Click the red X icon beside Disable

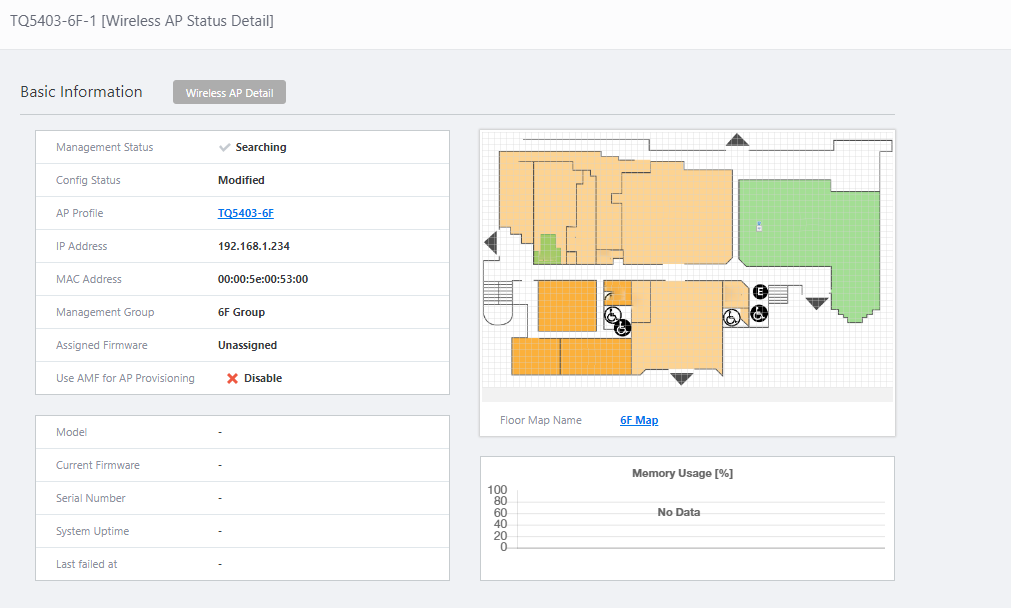[232, 379]
